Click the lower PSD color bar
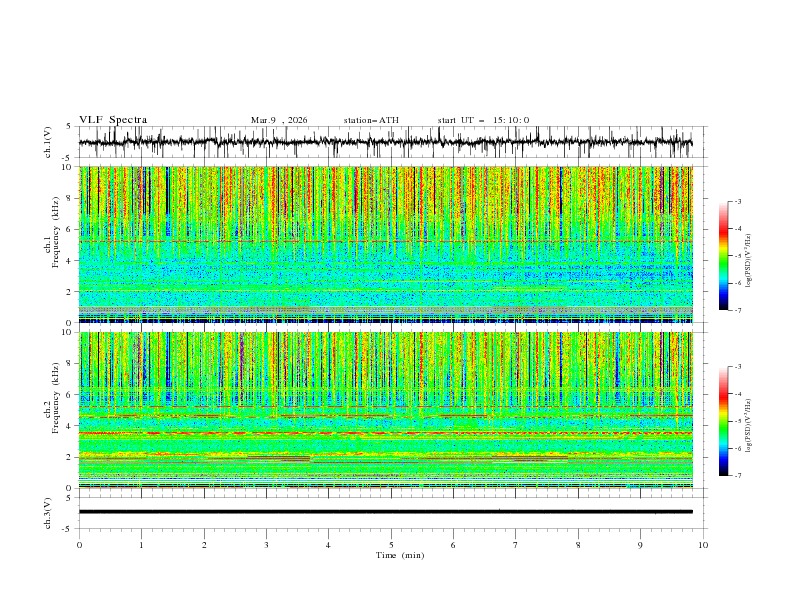 [x=724, y=421]
